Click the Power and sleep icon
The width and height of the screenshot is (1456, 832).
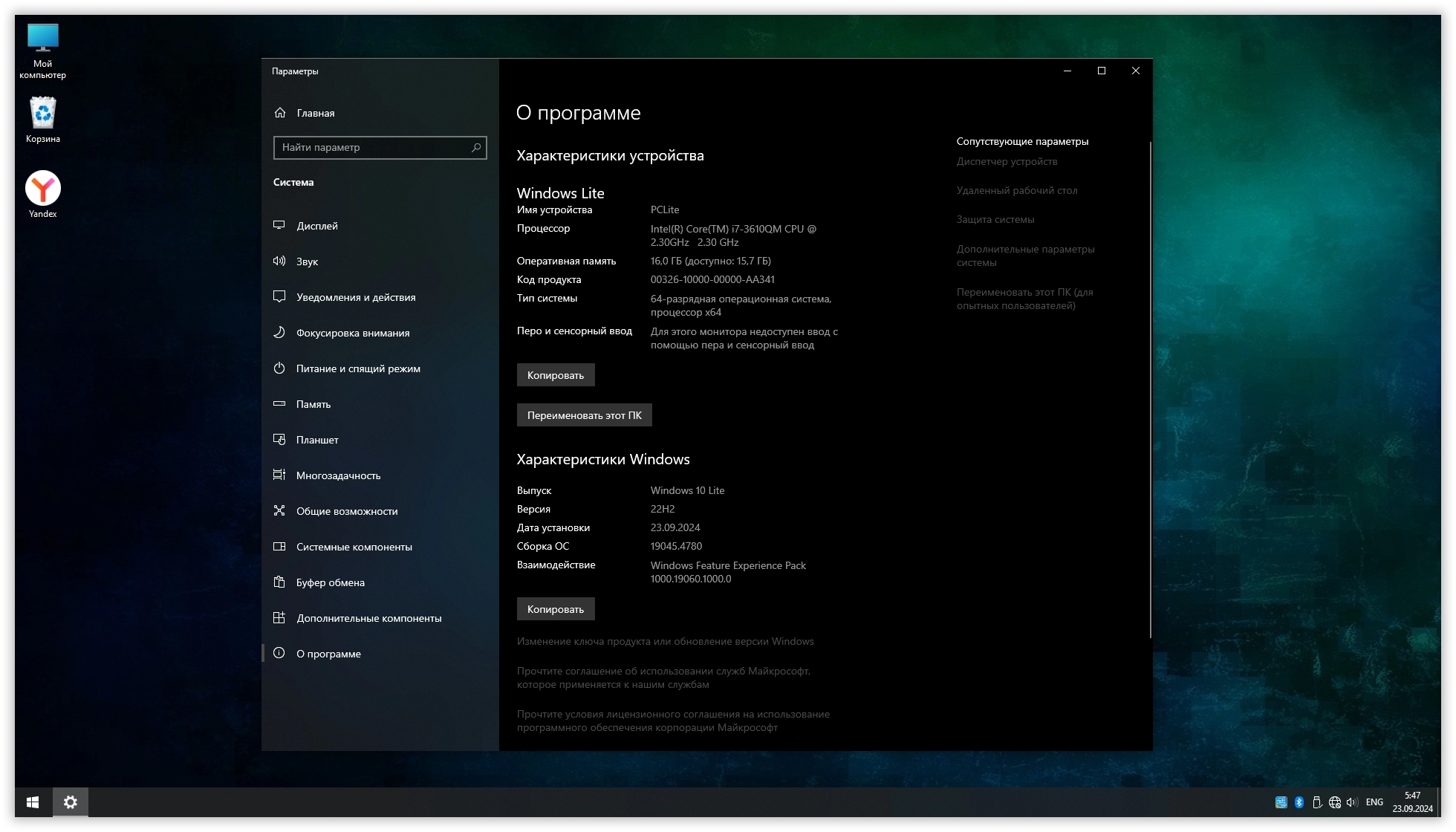tap(279, 368)
